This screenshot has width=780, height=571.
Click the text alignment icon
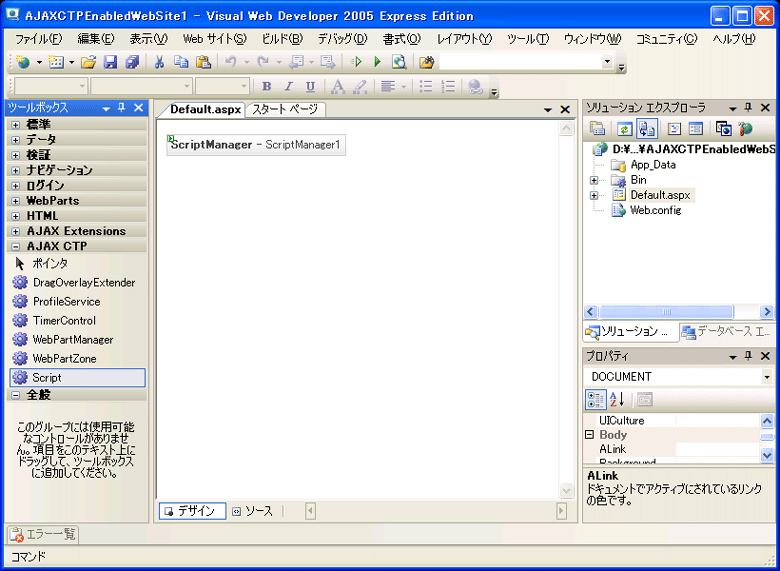point(388,87)
